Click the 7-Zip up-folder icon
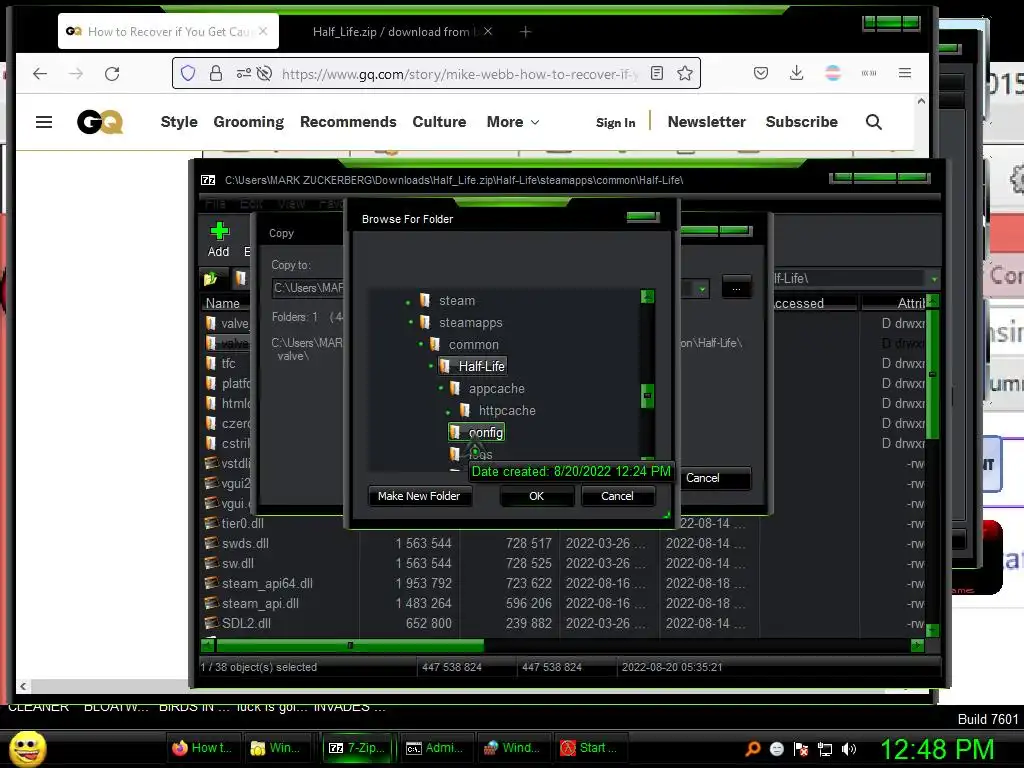This screenshot has width=1024, height=768. click(210, 279)
